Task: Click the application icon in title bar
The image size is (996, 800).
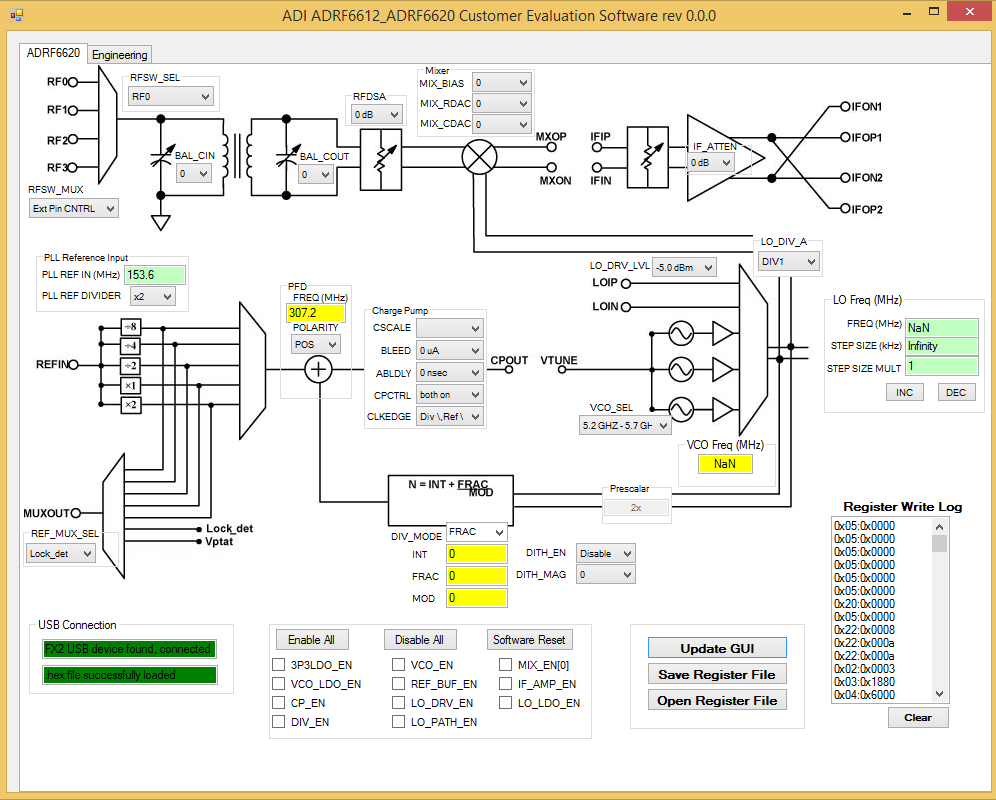Action: pos(16,15)
